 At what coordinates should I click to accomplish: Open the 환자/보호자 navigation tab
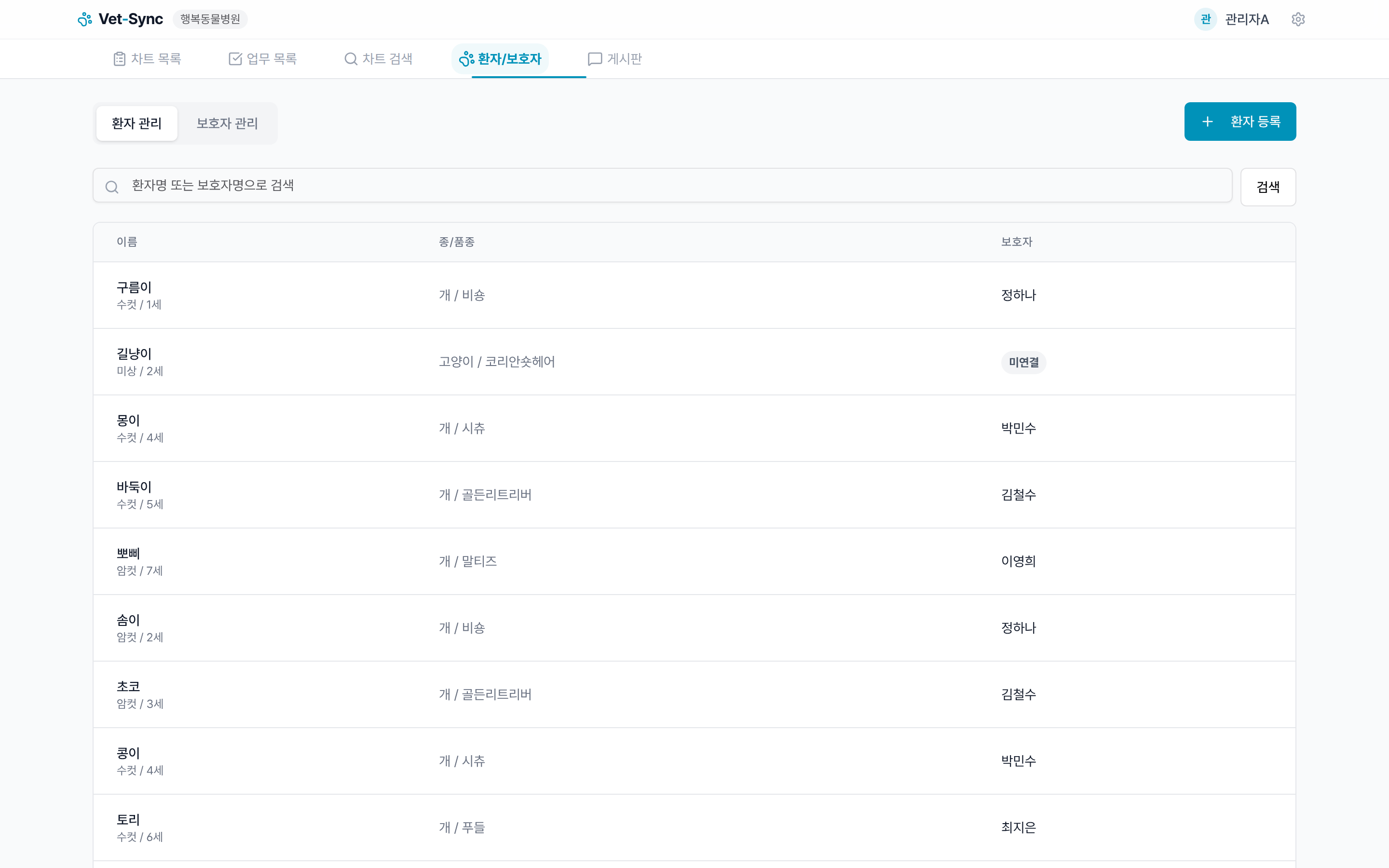[x=500, y=58]
